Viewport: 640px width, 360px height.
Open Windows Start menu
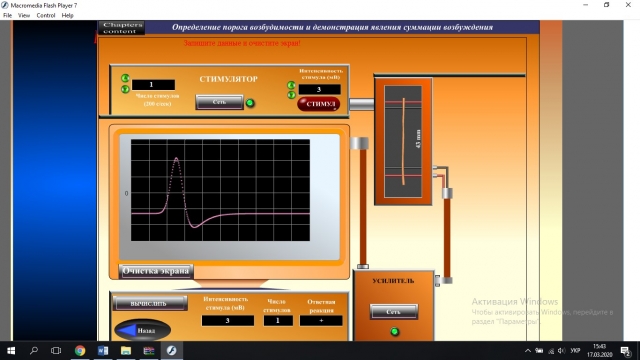(x=11, y=351)
